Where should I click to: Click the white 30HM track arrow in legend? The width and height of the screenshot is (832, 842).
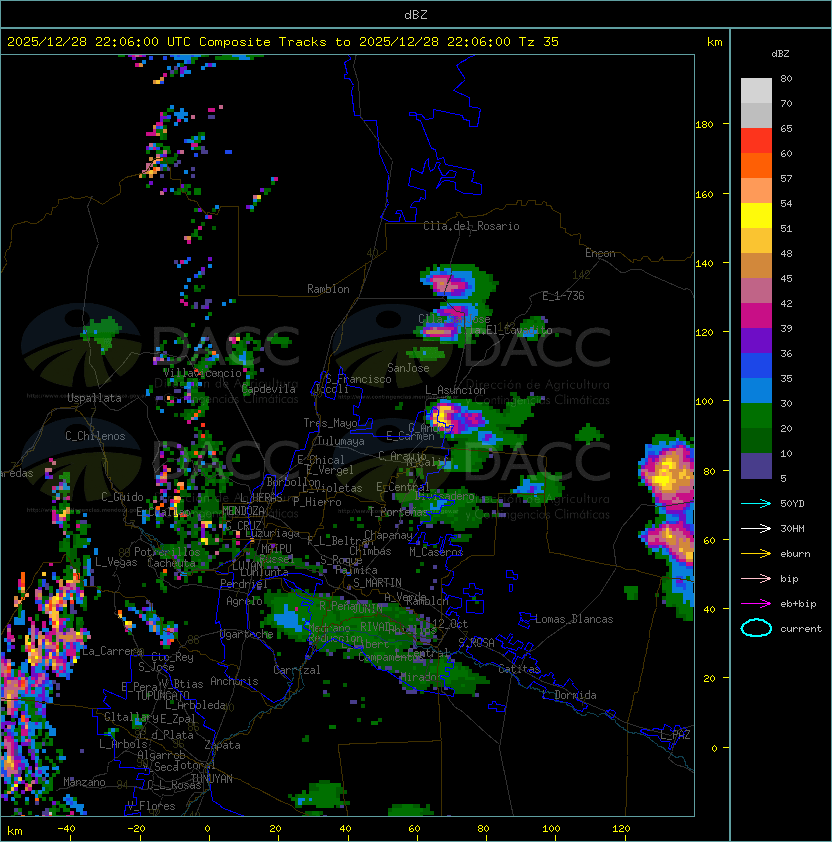756,528
